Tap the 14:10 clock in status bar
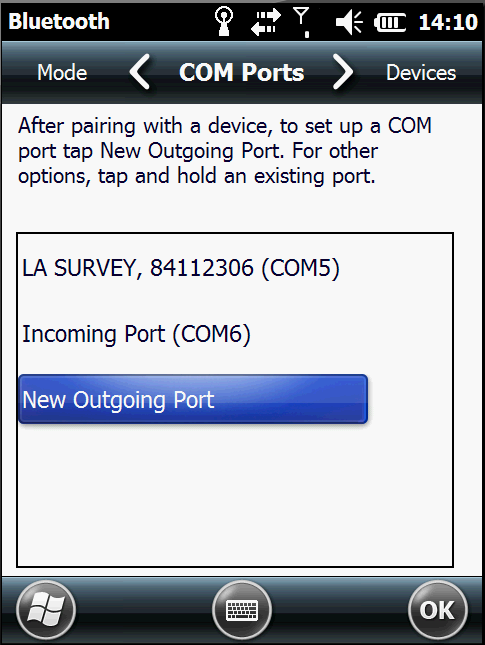 [448, 22]
